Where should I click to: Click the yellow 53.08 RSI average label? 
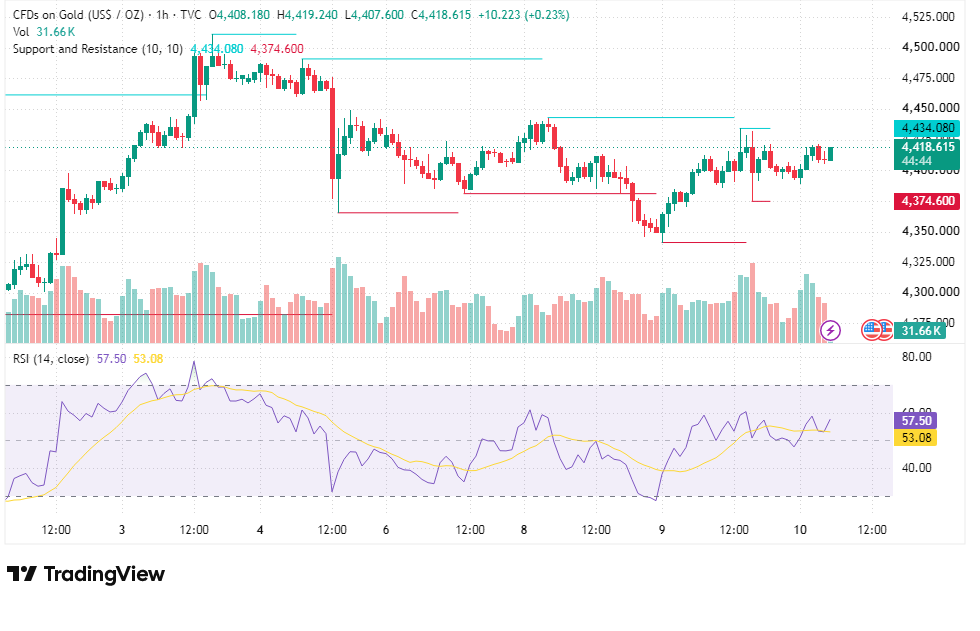click(916, 437)
